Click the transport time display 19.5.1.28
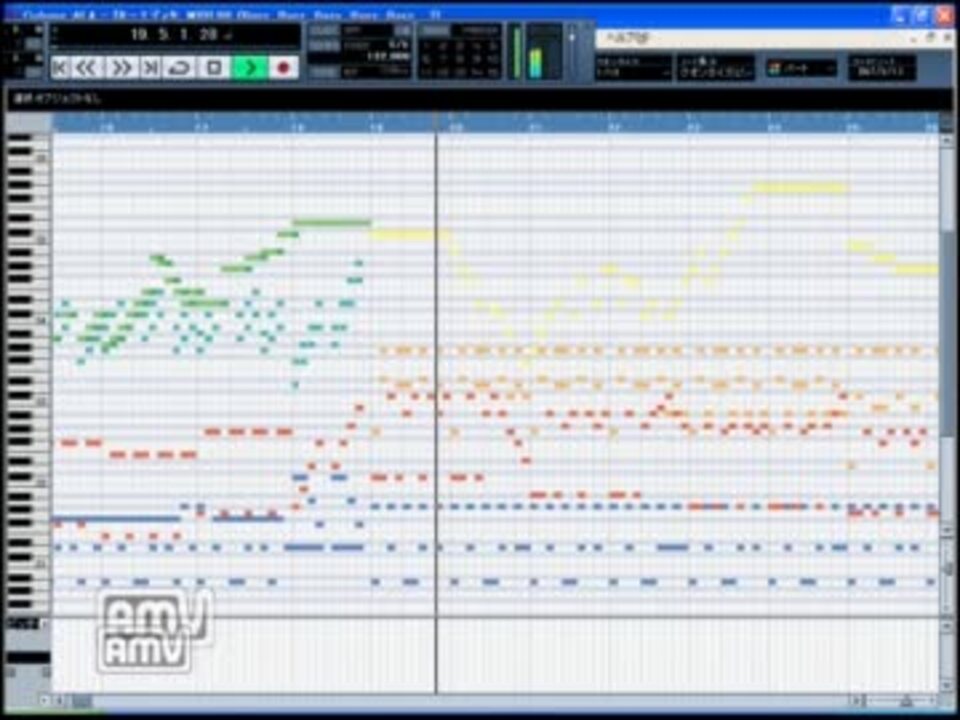 click(x=174, y=34)
